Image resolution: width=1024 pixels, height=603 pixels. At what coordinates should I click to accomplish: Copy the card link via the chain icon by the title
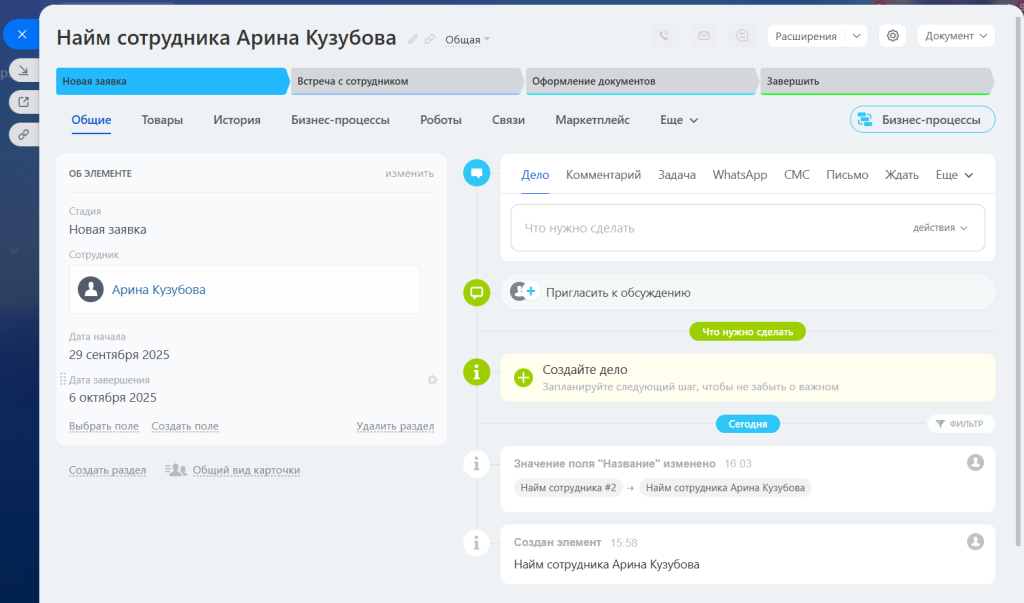[x=430, y=39]
